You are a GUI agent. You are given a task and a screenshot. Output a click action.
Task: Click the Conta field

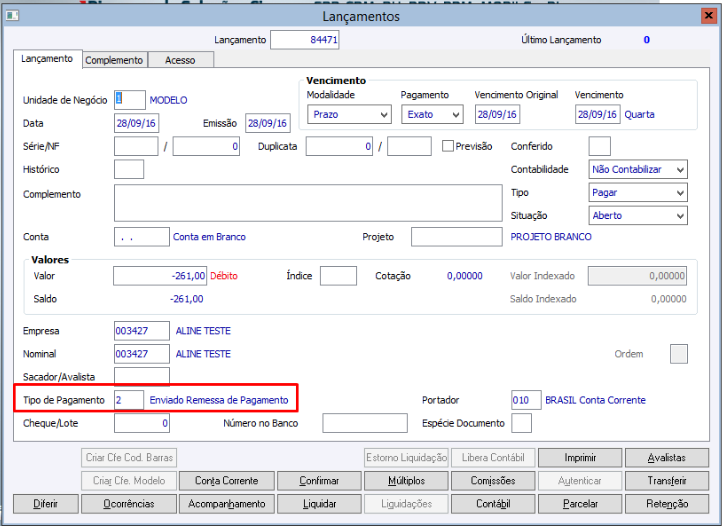pyautogui.click(x=142, y=236)
